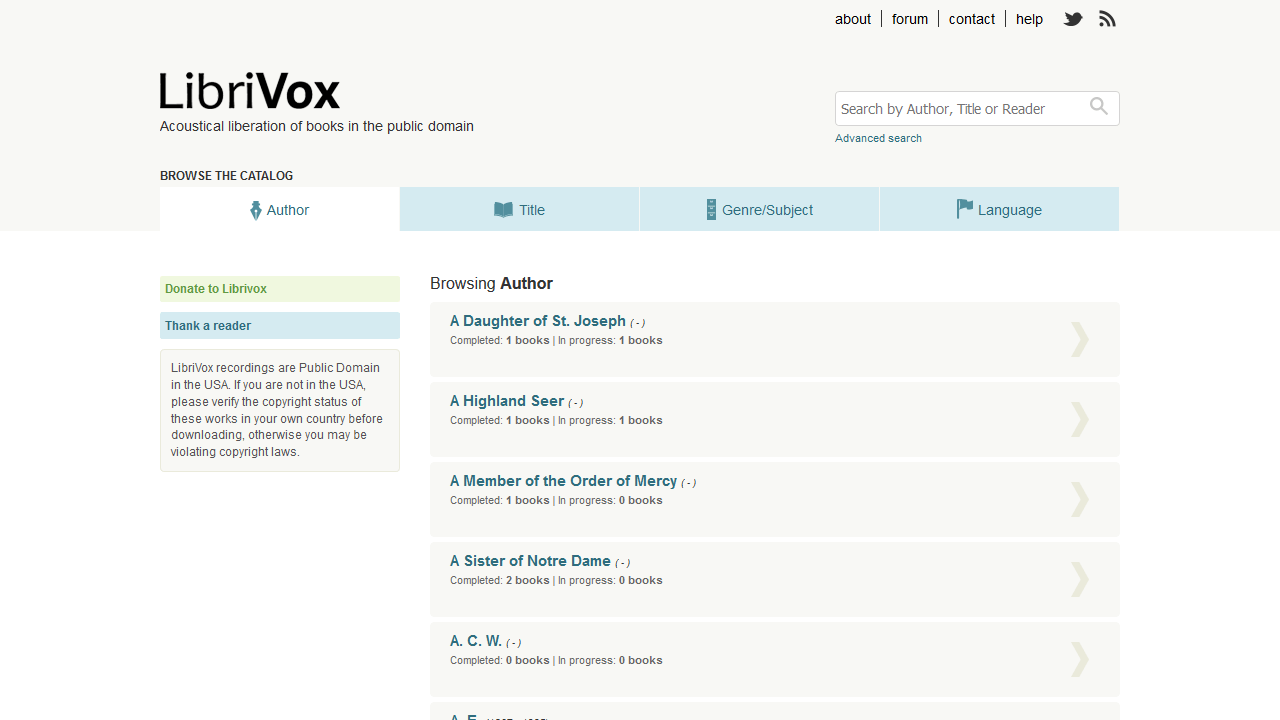Screen dimensions: 1280x720
Task: Expand A Highland Seer chevron
Action: 1080,419
